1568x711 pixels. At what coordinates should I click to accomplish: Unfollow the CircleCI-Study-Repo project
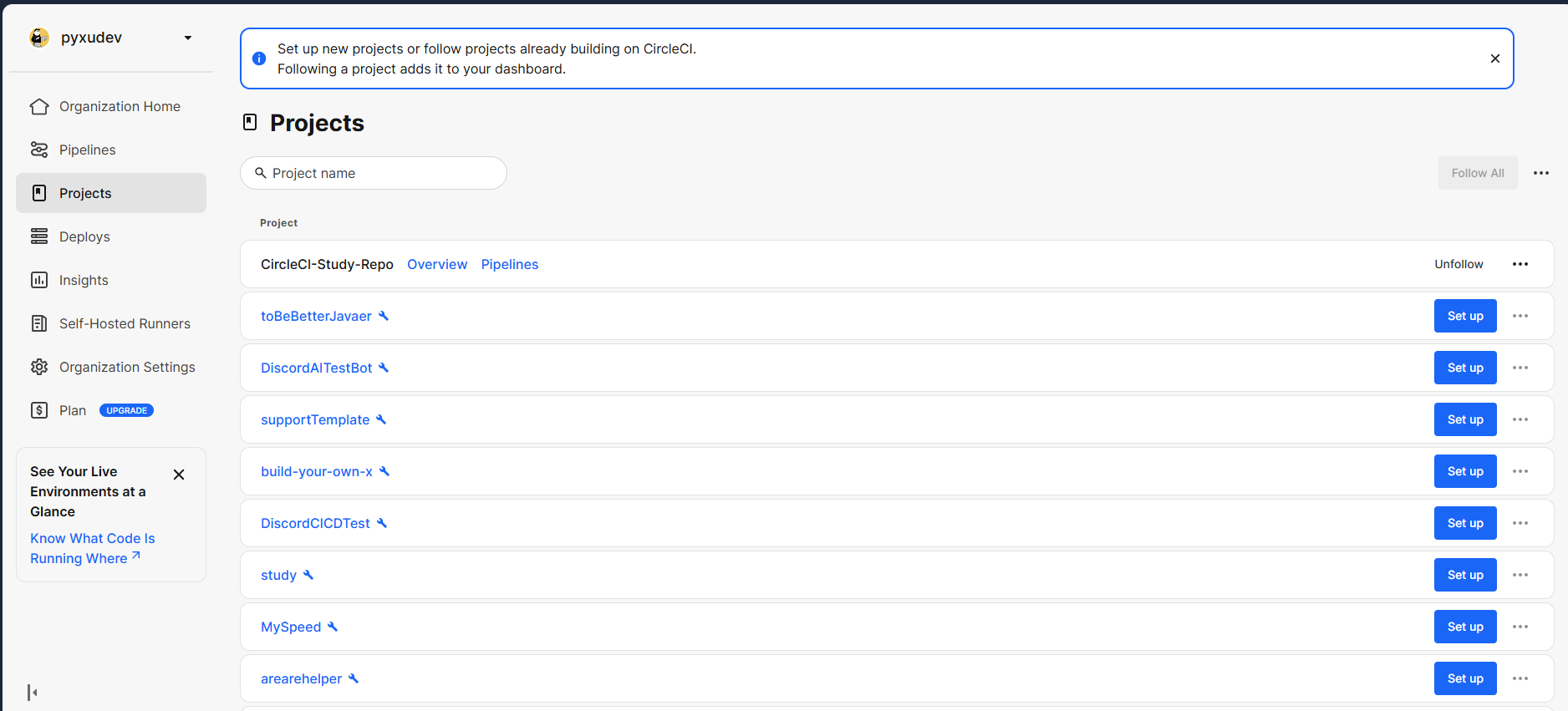tap(1459, 264)
